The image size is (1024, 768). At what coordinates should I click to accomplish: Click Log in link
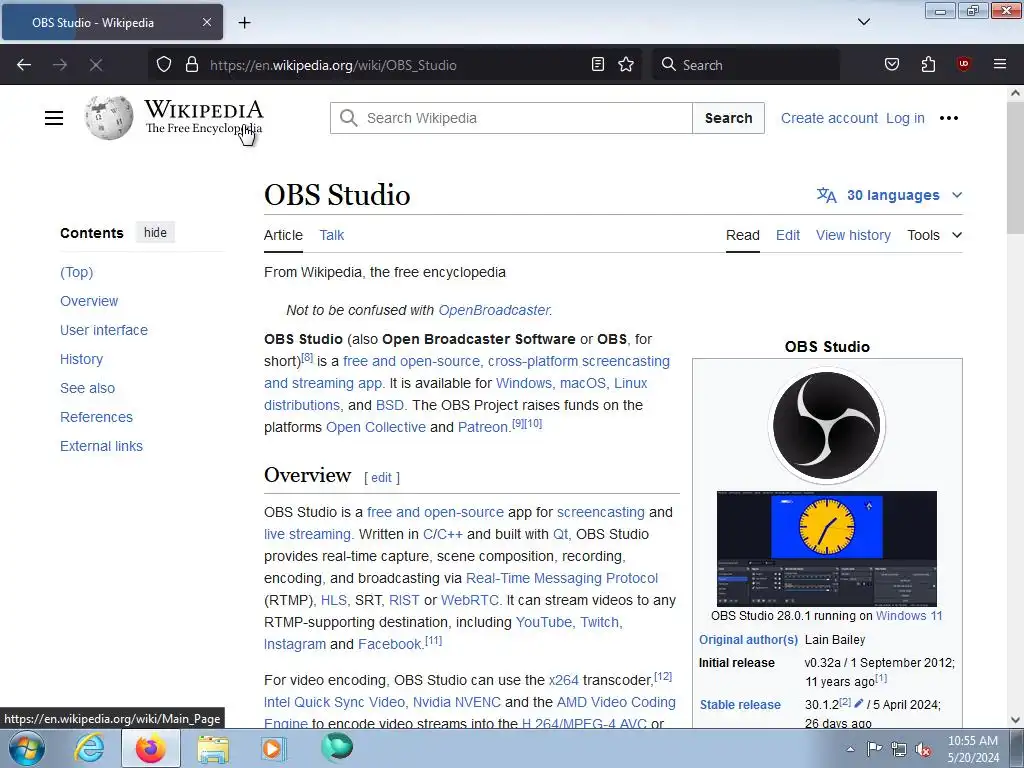click(x=905, y=118)
